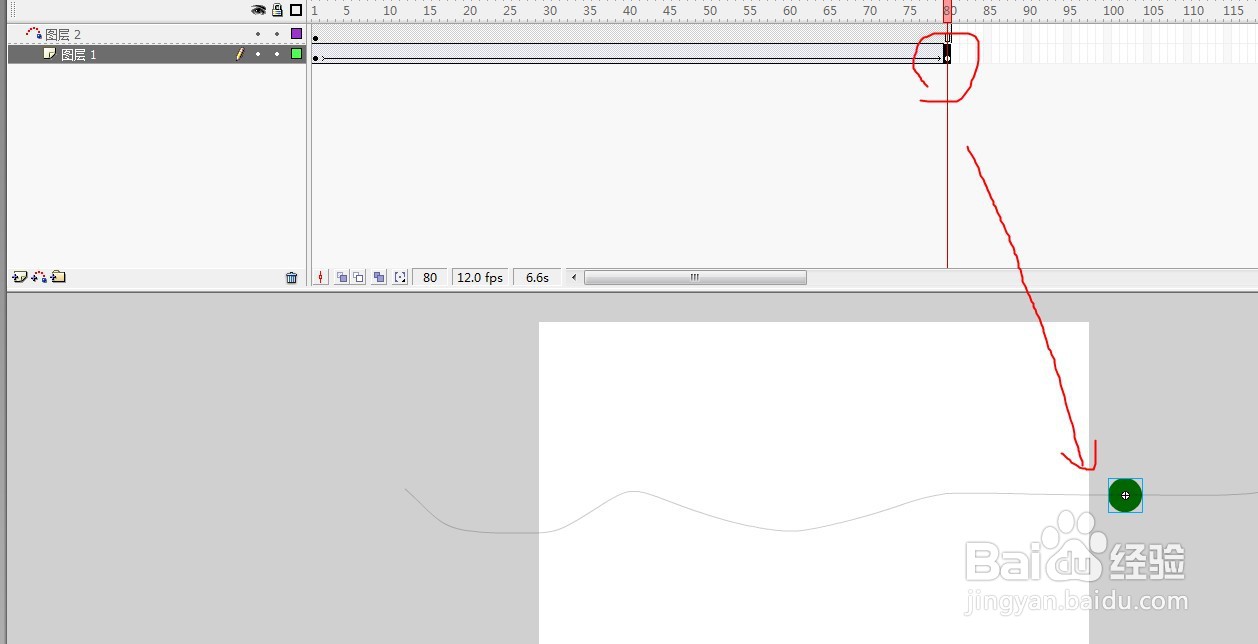Select frame 80 of 图层 2
Viewport: 1258px width, 644px height.
click(947, 34)
